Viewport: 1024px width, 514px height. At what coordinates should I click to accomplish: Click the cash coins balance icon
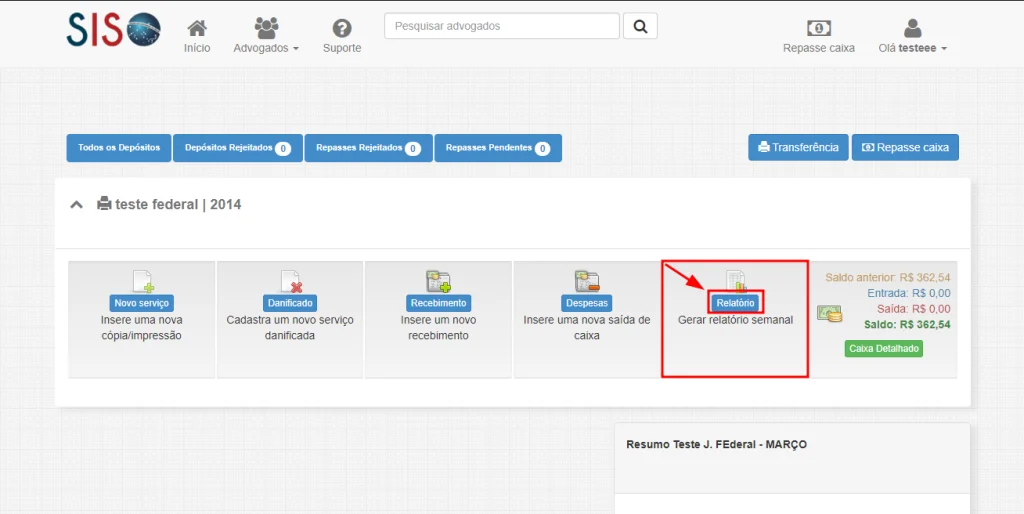[829, 313]
